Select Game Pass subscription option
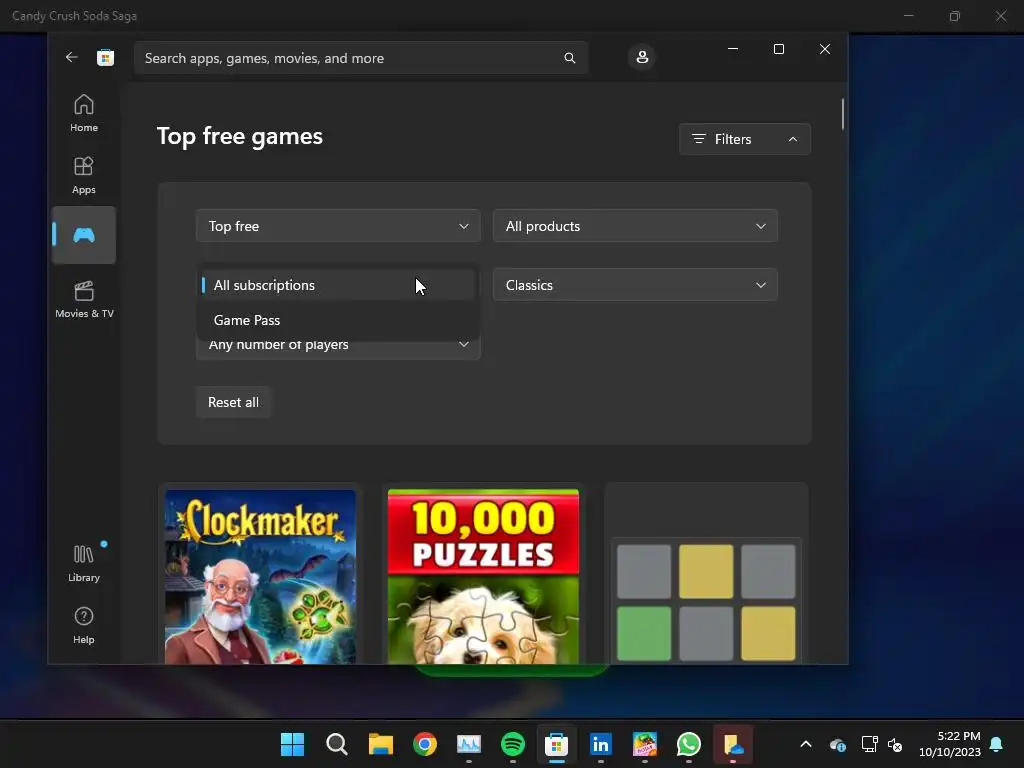The height and width of the screenshot is (768, 1024). pos(338,320)
